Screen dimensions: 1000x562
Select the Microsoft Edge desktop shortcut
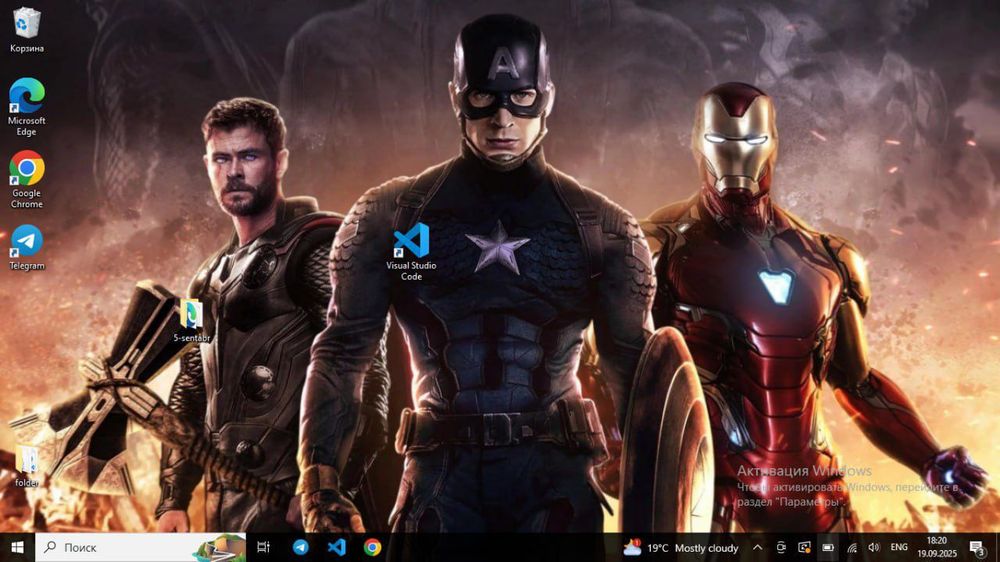coord(26,107)
